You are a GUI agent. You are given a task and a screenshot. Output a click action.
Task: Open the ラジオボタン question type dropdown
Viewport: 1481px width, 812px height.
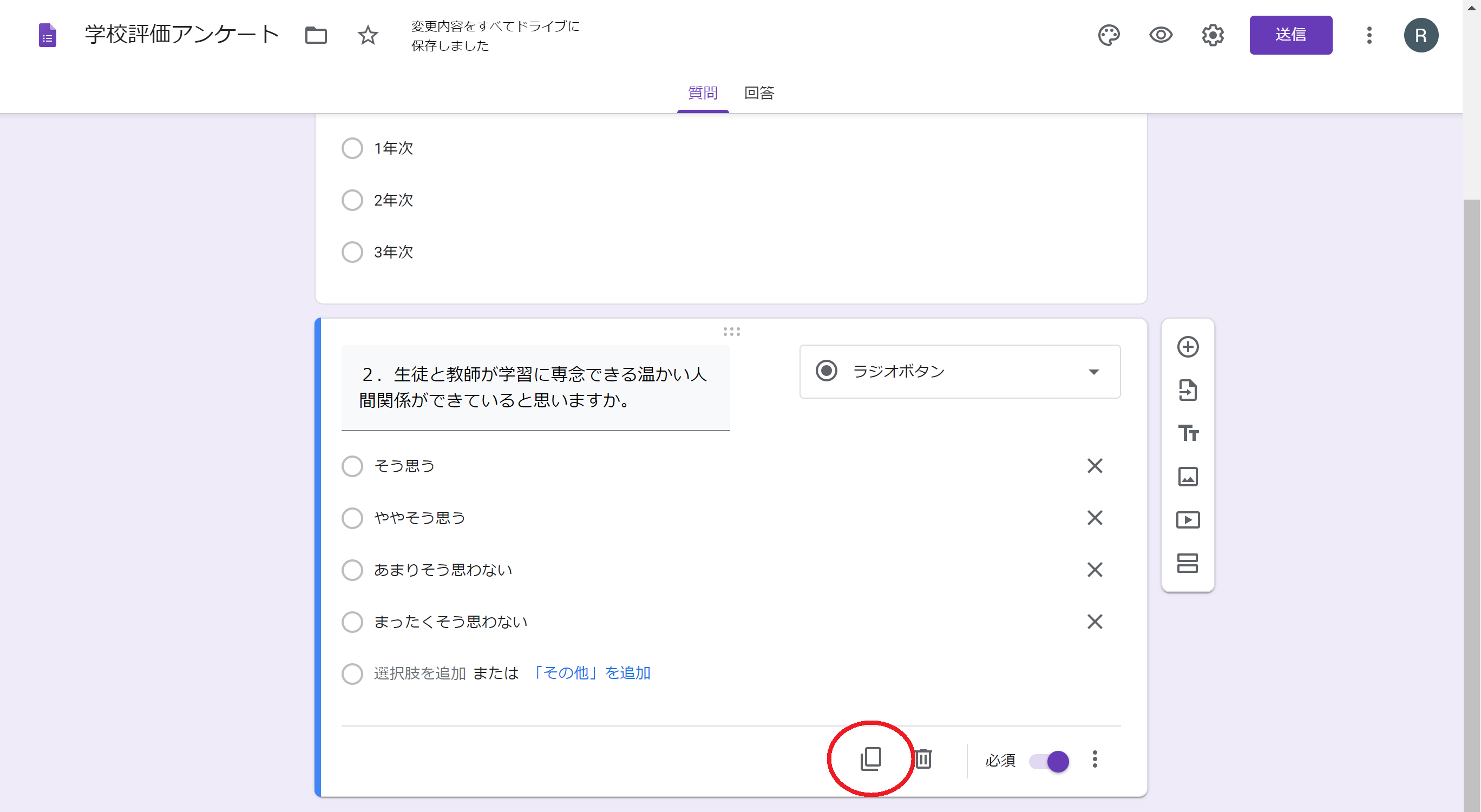tap(960, 372)
